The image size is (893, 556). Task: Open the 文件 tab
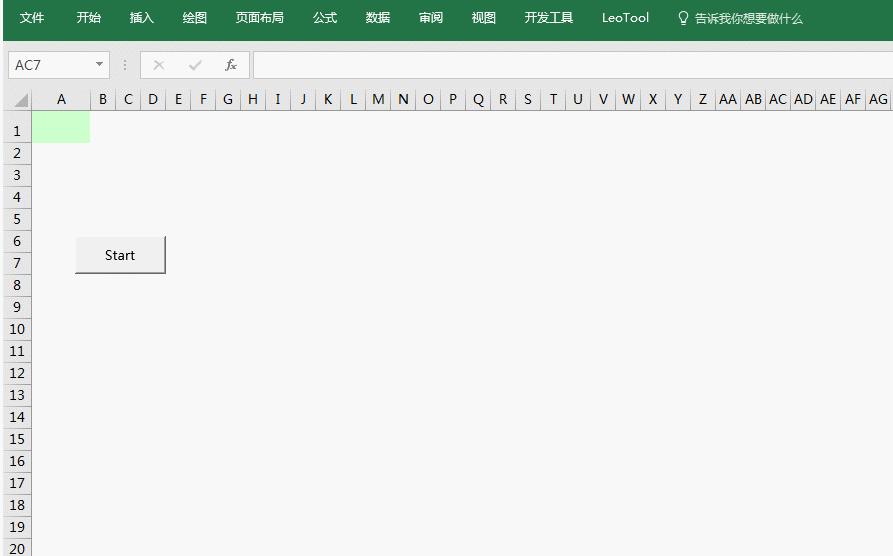tap(32, 18)
